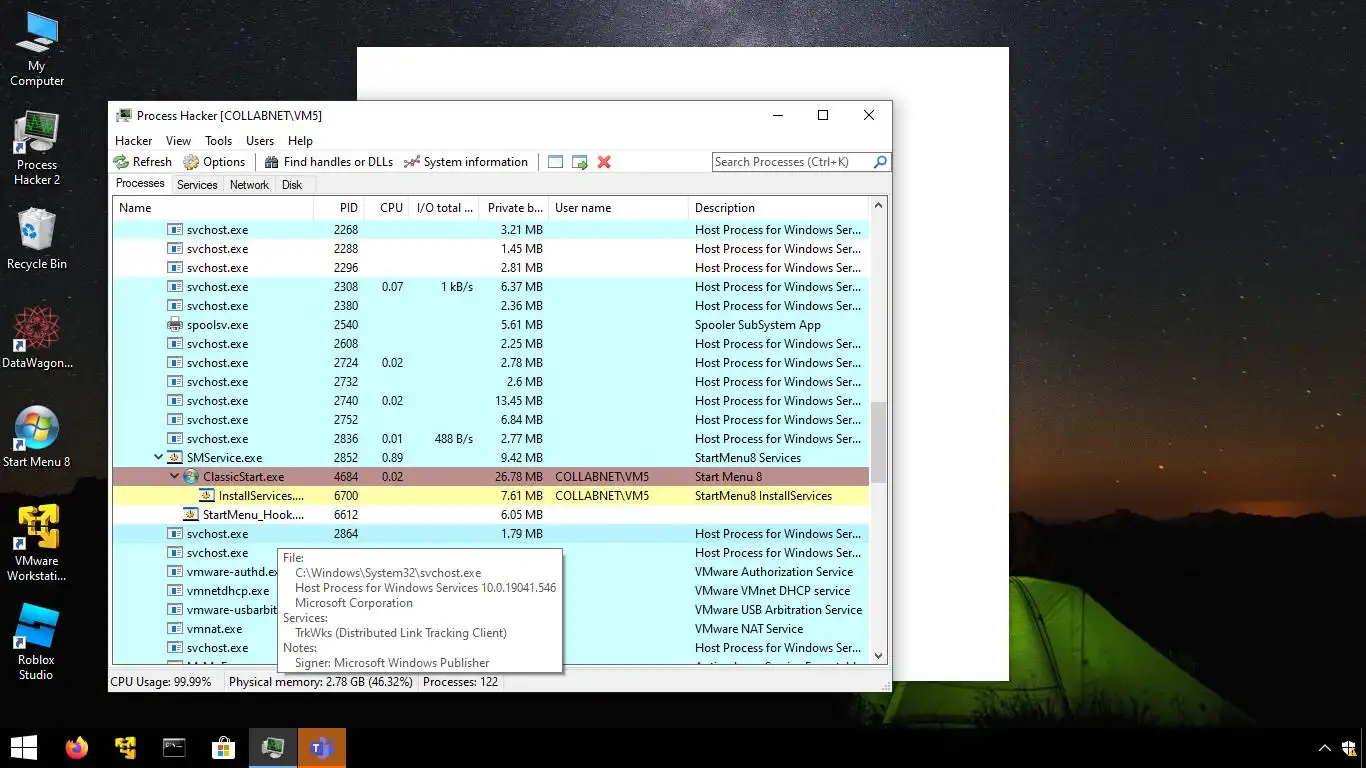Select svchost.exe with PID 2740
Screen dimensions: 1366x768
490,401
